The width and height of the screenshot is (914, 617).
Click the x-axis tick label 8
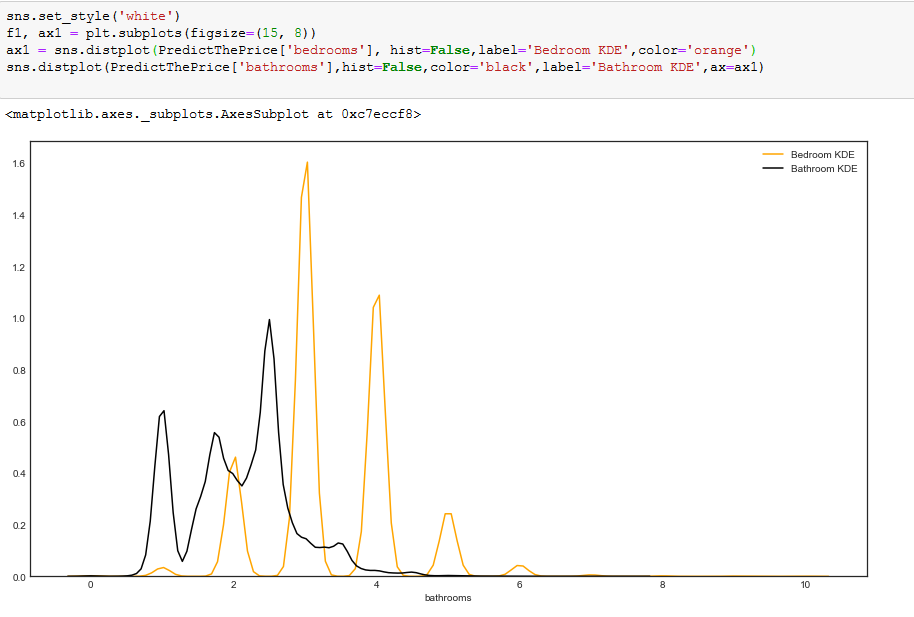662,585
